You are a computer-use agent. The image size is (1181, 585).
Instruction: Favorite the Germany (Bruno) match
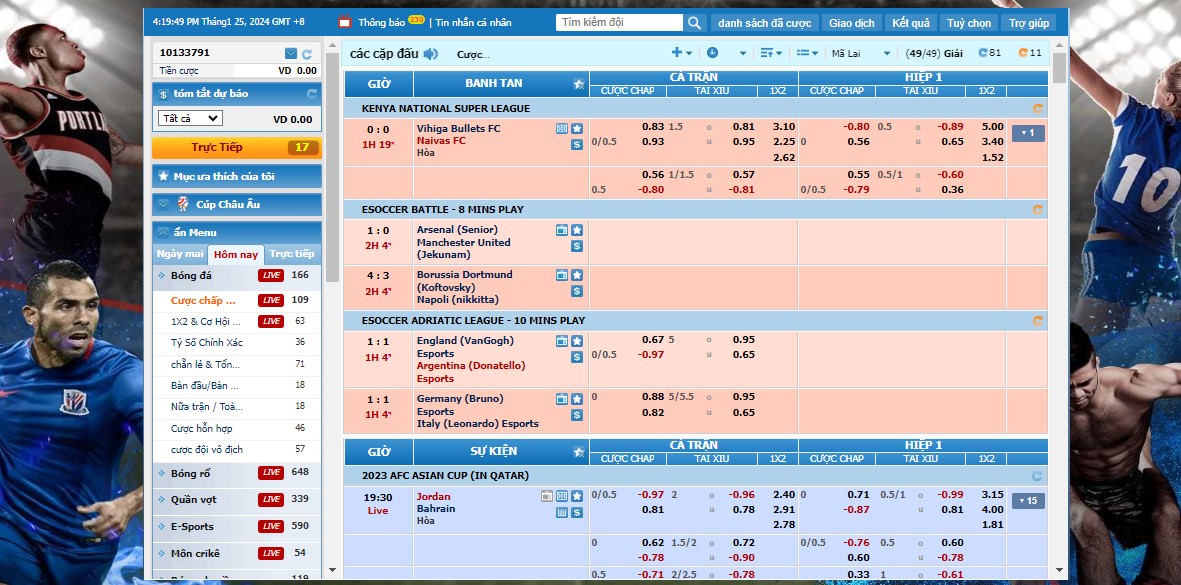(x=577, y=399)
